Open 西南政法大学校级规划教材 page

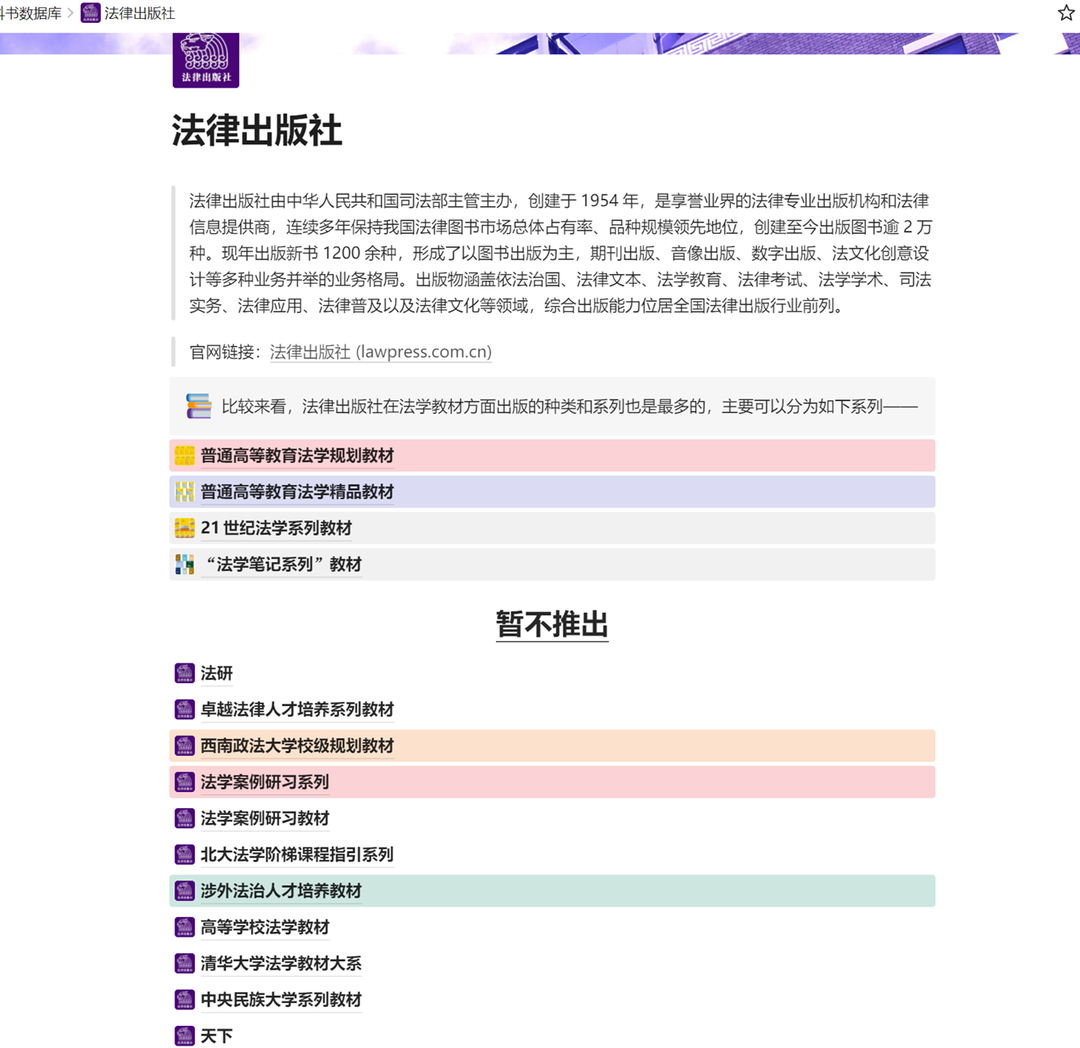(x=297, y=746)
